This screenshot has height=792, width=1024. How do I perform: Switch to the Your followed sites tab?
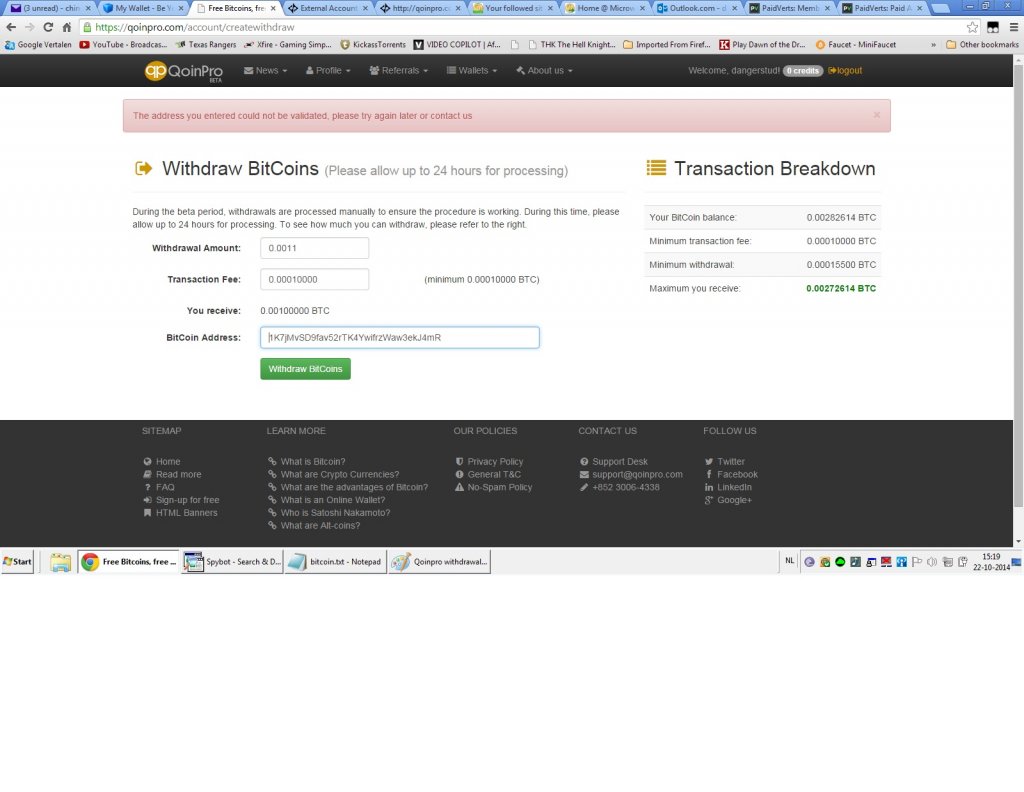point(513,8)
